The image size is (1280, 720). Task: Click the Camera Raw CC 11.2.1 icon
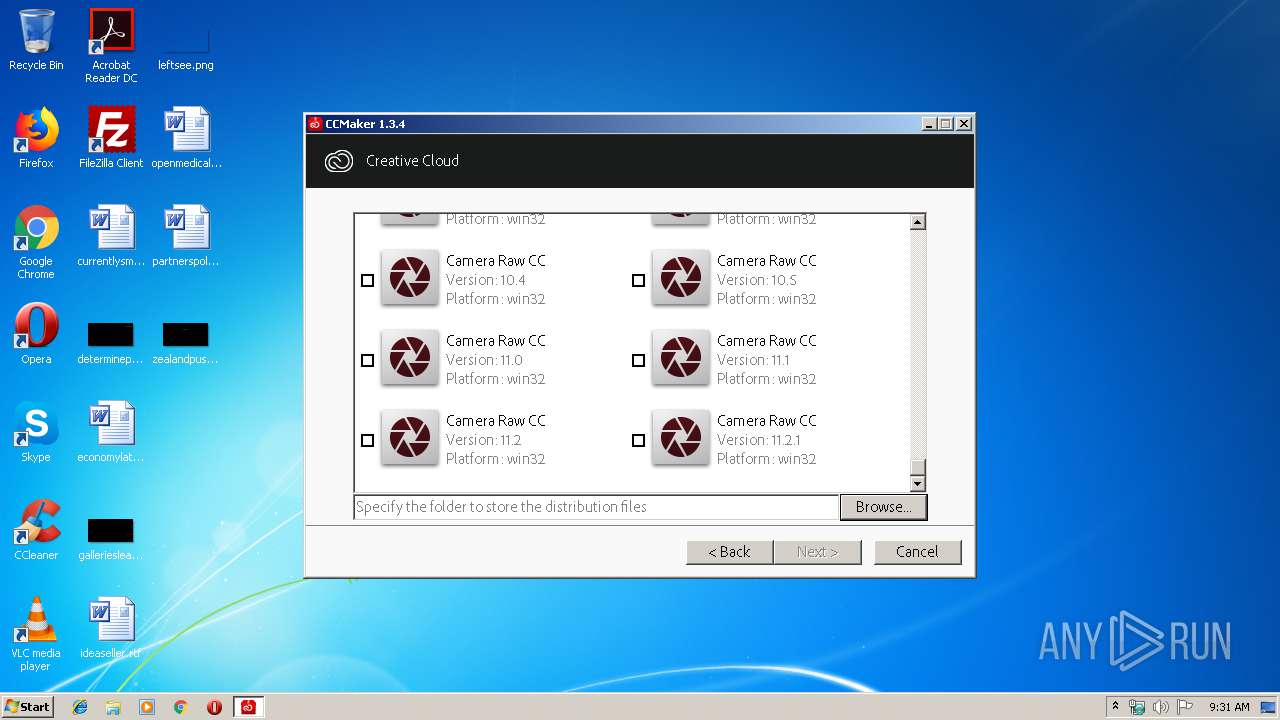coord(681,437)
